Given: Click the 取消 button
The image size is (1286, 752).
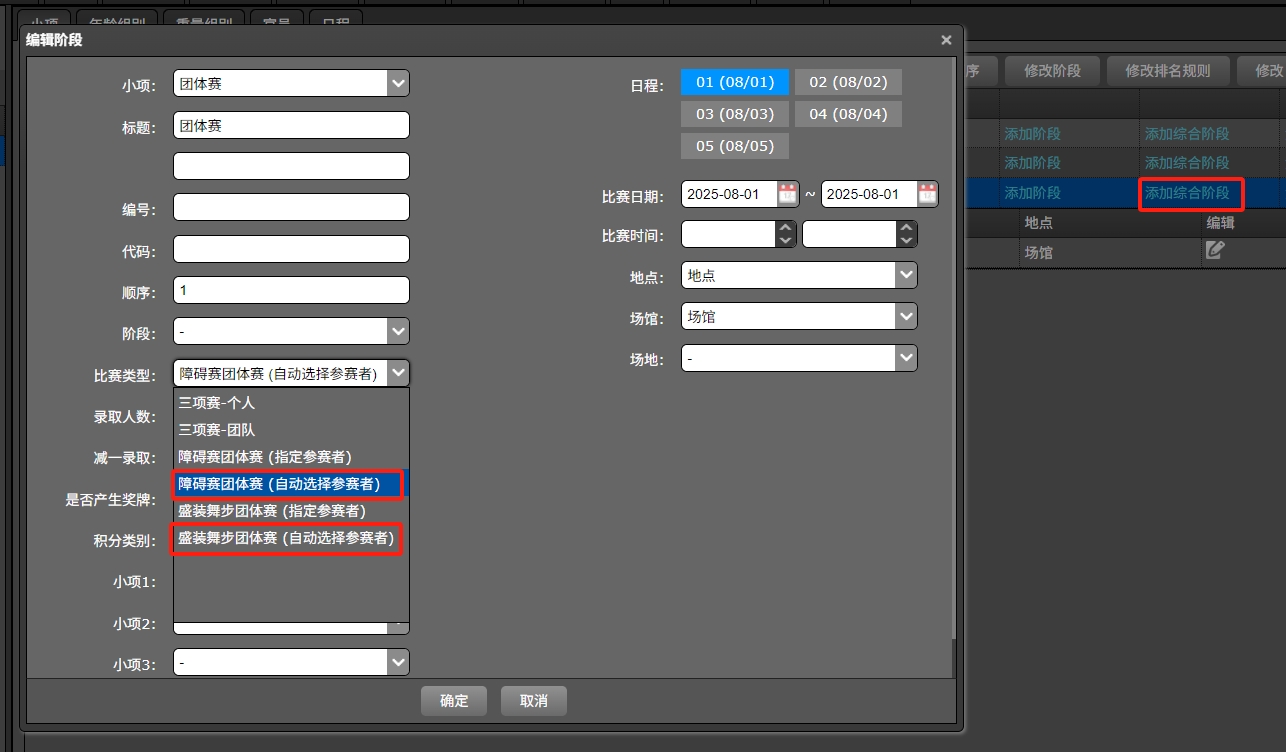Looking at the screenshot, I should (x=534, y=701).
